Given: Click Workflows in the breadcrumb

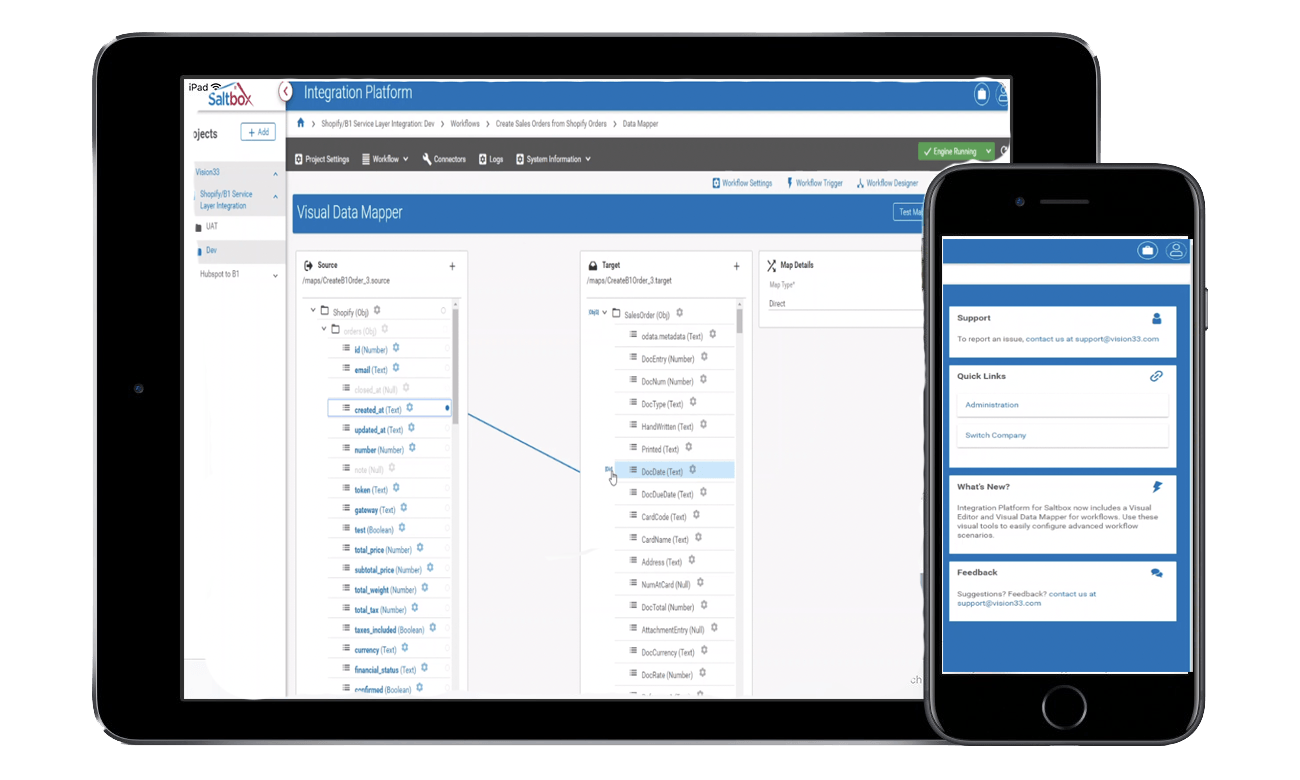Looking at the screenshot, I should tap(464, 124).
